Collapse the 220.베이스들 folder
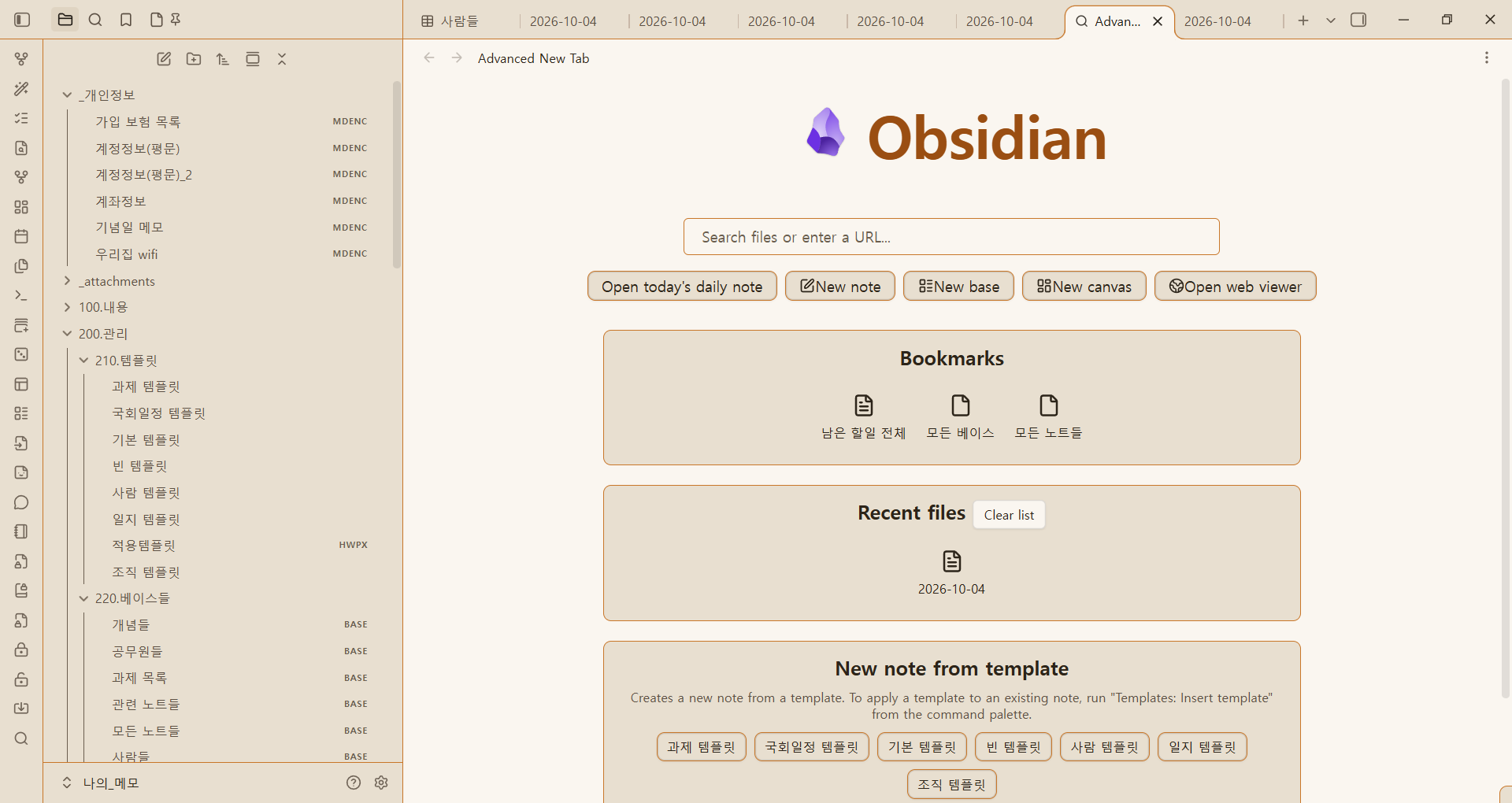Image resolution: width=1512 pixels, height=803 pixels. coord(83,598)
